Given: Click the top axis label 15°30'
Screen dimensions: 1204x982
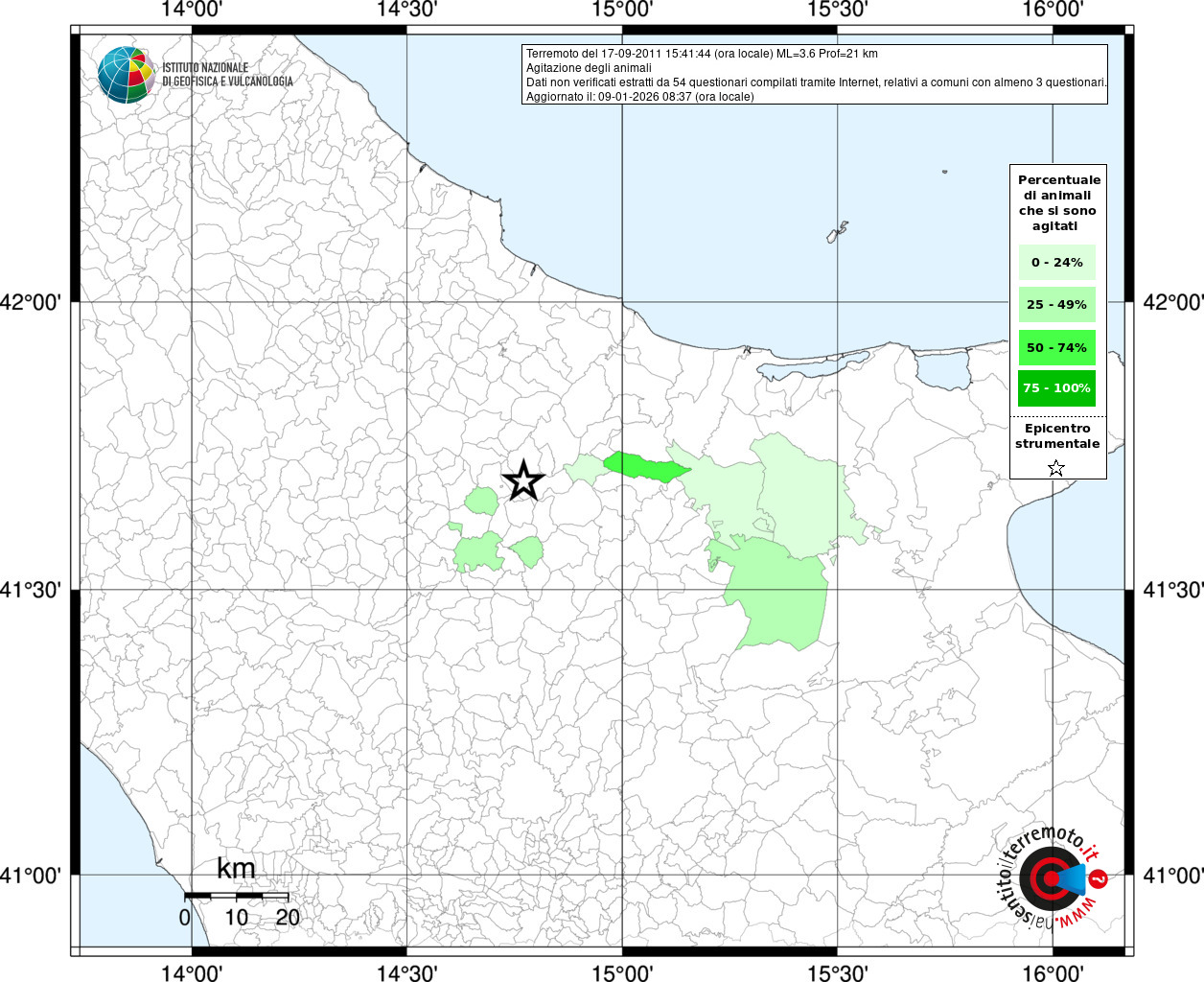Looking at the screenshot, I should coord(838,10).
